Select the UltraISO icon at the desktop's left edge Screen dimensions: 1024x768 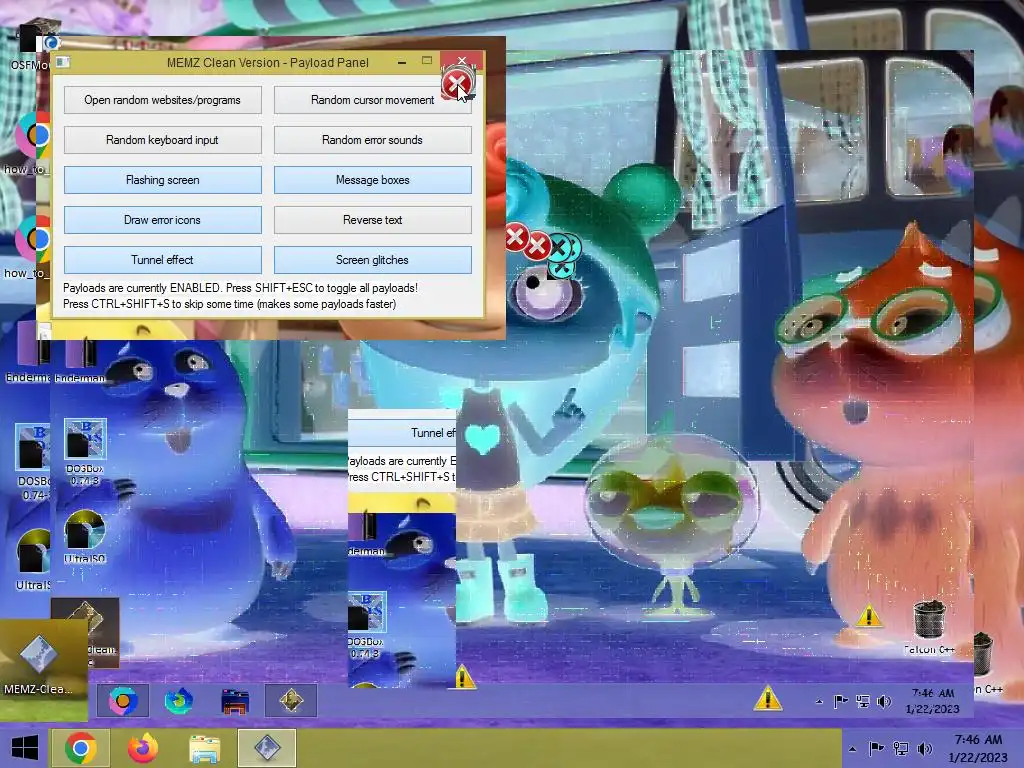[33, 560]
